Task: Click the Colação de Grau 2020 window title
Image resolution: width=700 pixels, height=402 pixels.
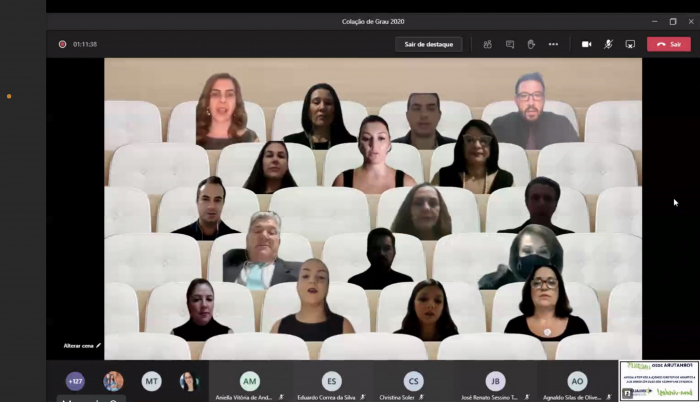Action: [373, 21]
